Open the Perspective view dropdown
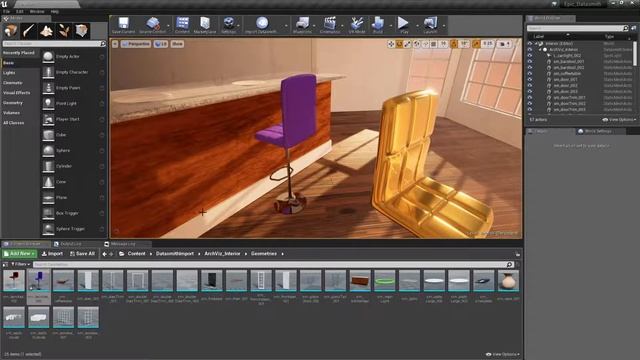640x360 pixels. (x=136, y=44)
